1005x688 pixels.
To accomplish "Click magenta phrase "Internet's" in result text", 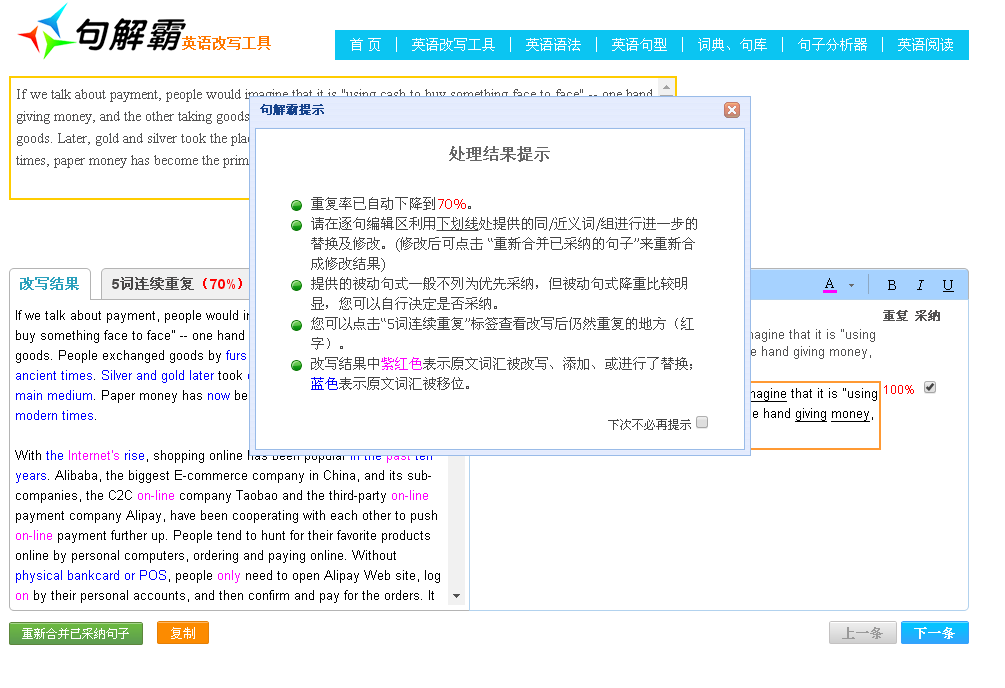I will coord(94,456).
